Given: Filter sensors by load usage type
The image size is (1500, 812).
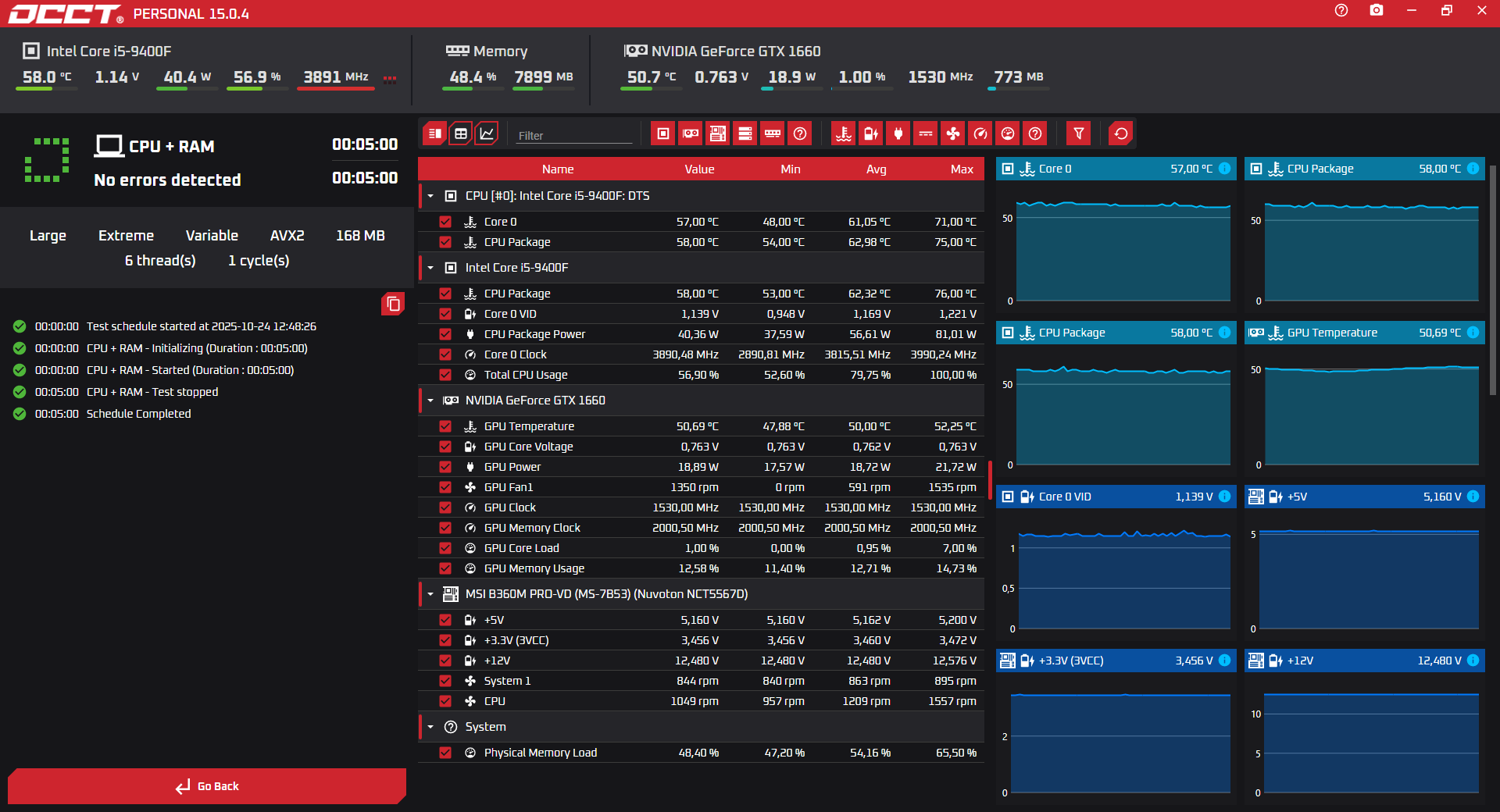Looking at the screenshot, I should (1008, 134).
